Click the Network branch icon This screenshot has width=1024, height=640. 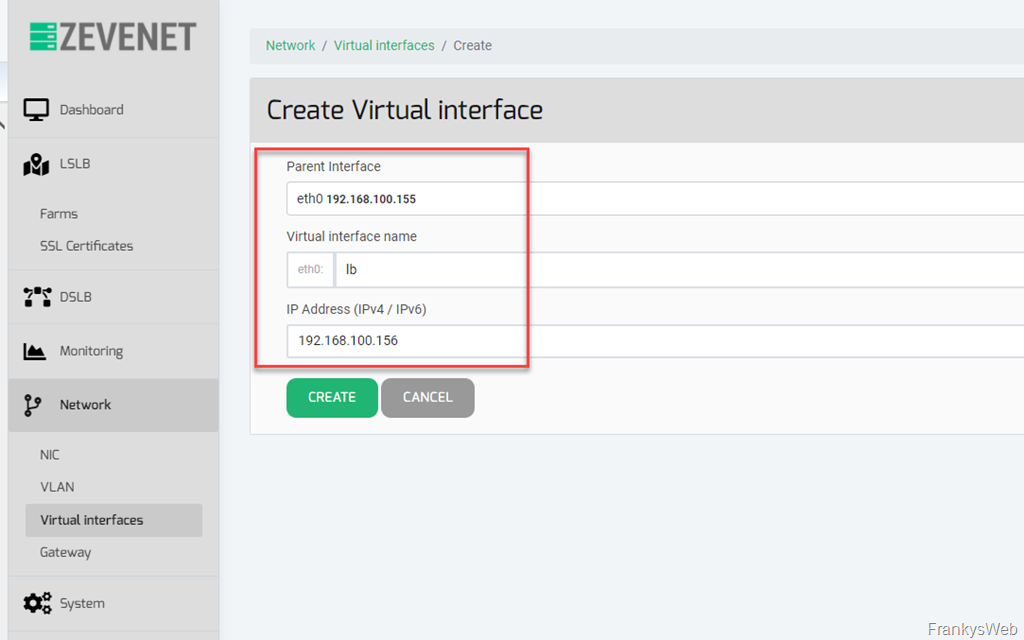pos(34,405)
